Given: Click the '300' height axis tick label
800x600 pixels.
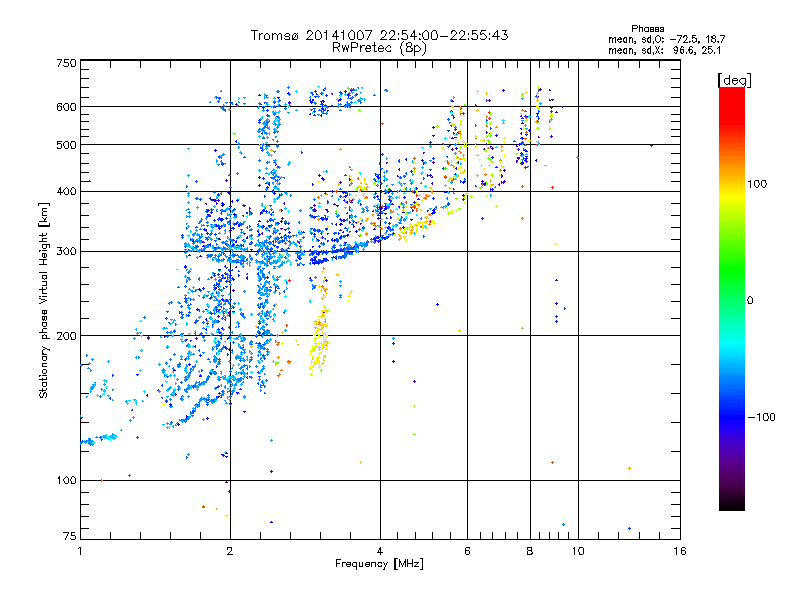Looking at the screenshot, I should pyautogui.click(x=66, y=251).
